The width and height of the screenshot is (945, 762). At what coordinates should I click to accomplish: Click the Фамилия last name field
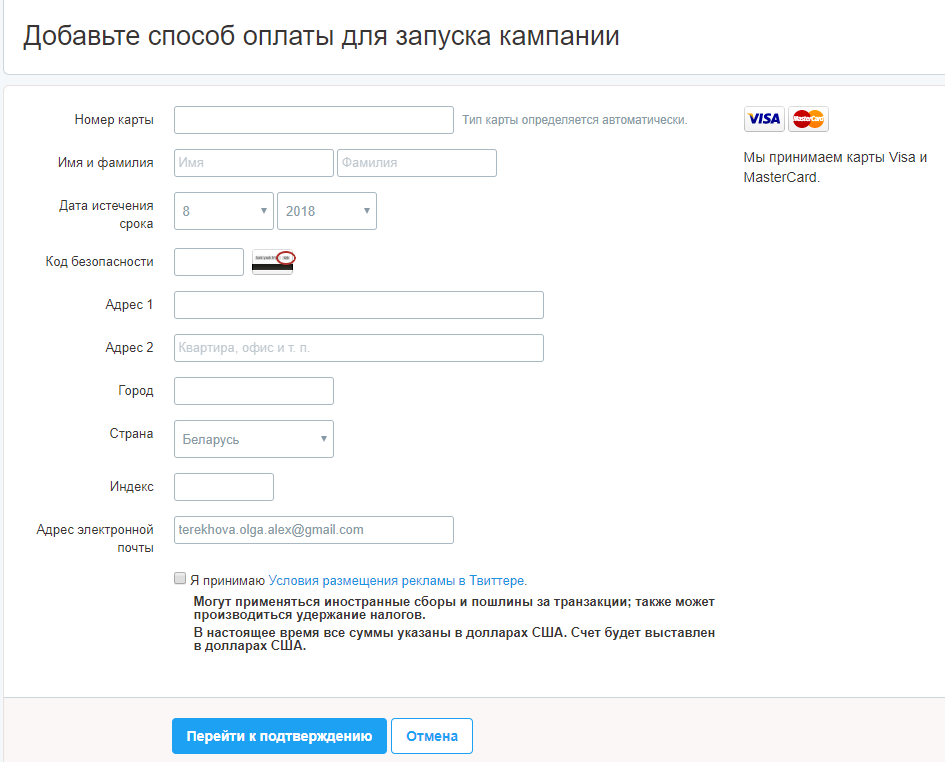pyautogui.click(x=417, y=163)
